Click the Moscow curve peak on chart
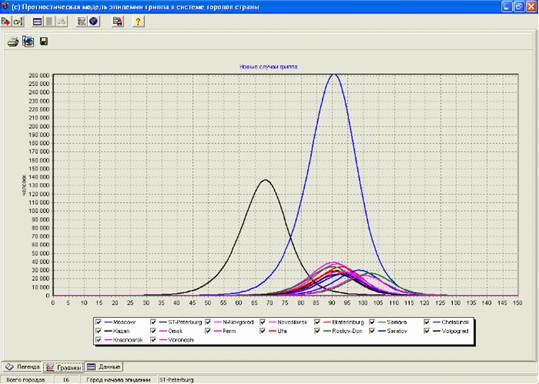This screenshot has width=539, height=384. 333,74
